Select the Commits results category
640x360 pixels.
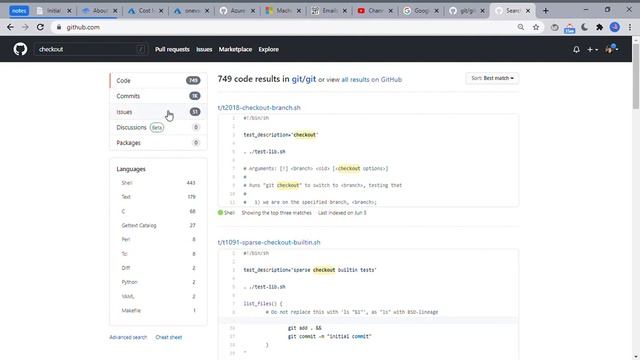click(158, 96)
